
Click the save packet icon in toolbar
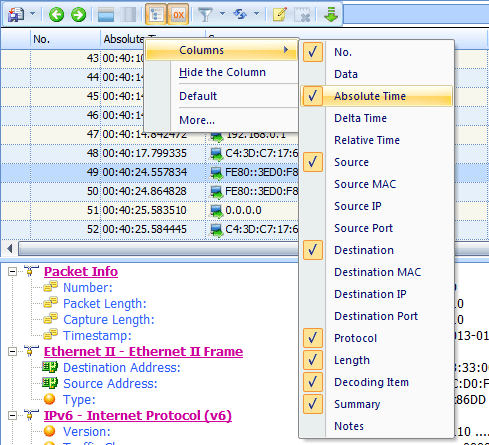[x=16, y=15]
